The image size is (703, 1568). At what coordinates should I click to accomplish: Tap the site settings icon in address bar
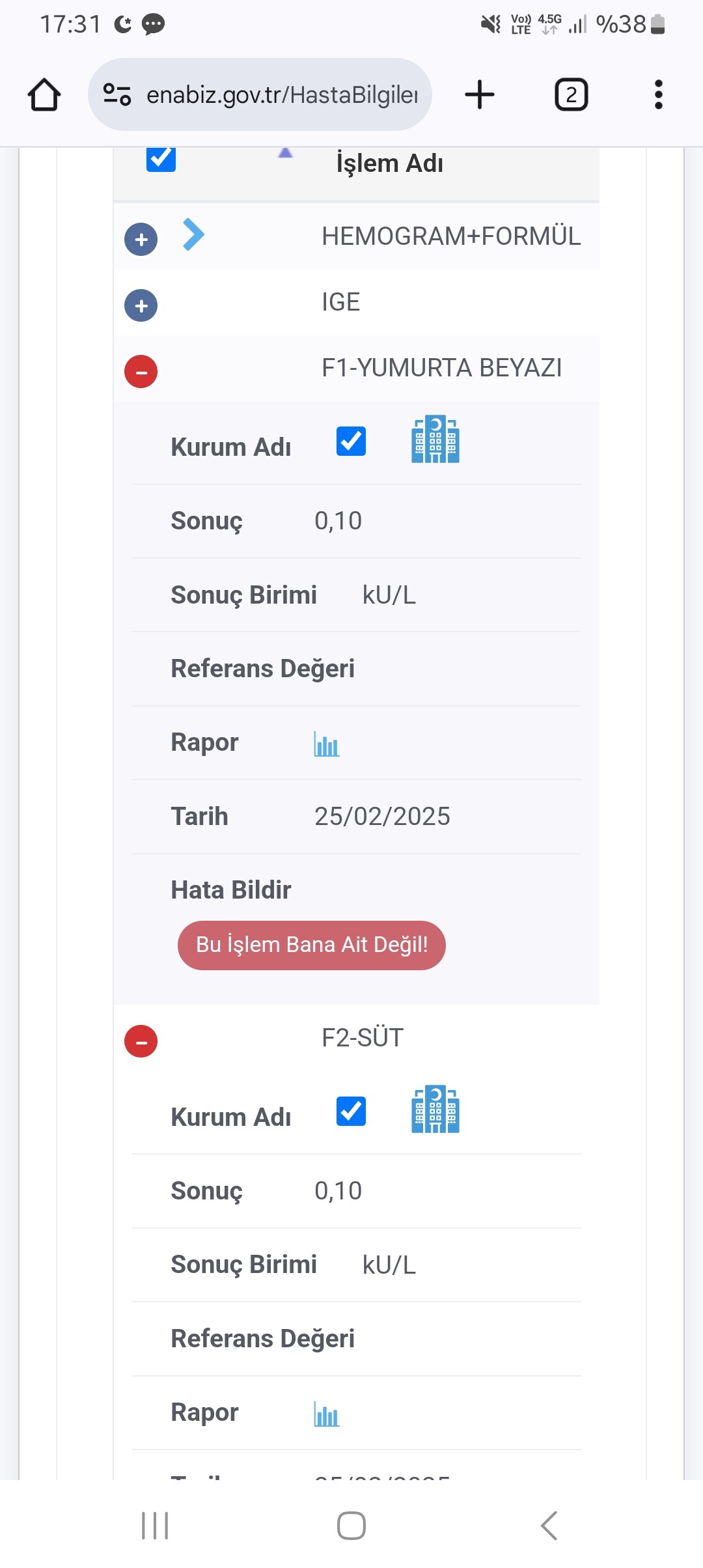[117, 95]
